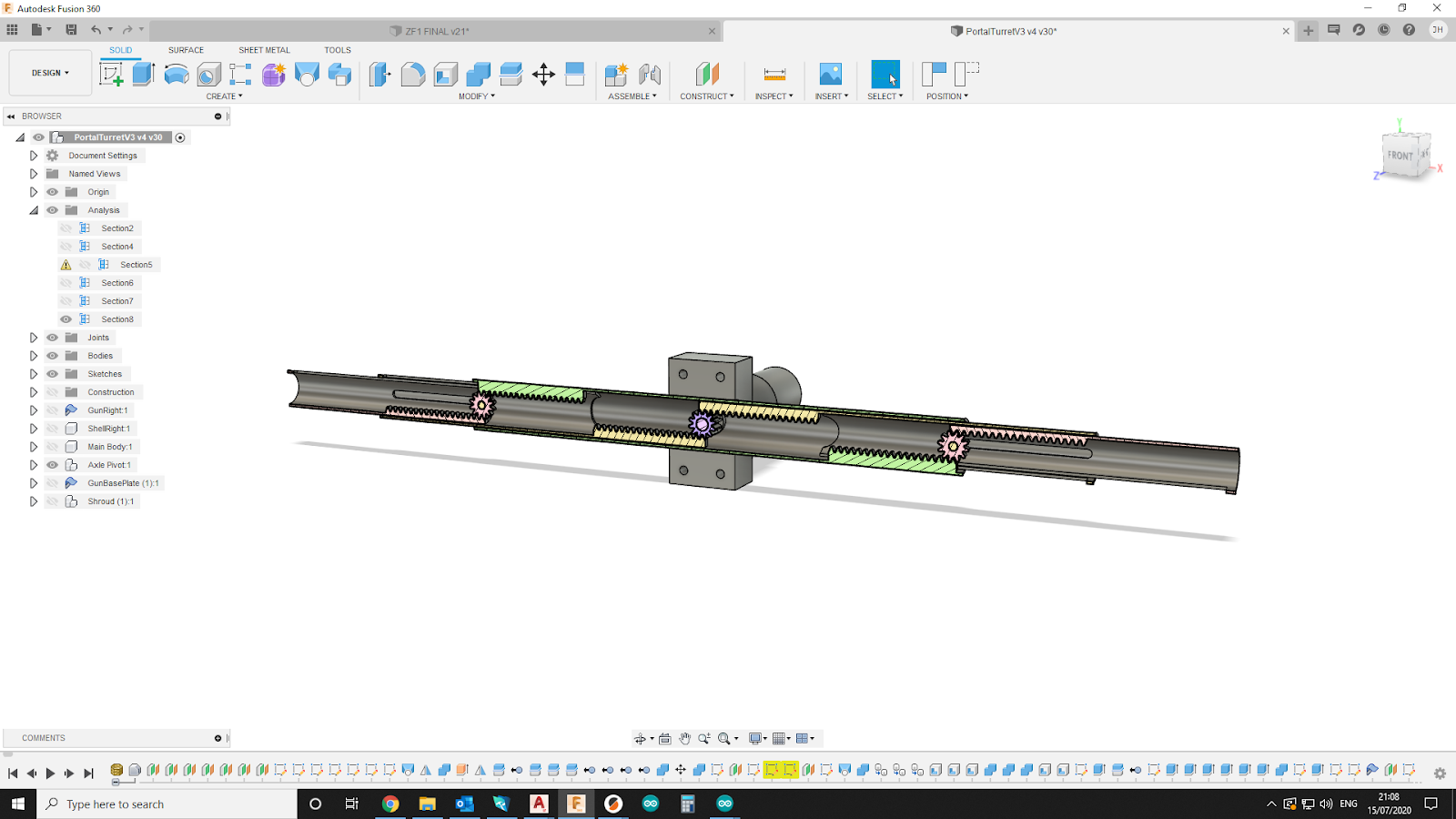This screenshot has width=1456, height=819.
Task: Open Google Chrome from the taskbar
Action: [x=390, y=804]
